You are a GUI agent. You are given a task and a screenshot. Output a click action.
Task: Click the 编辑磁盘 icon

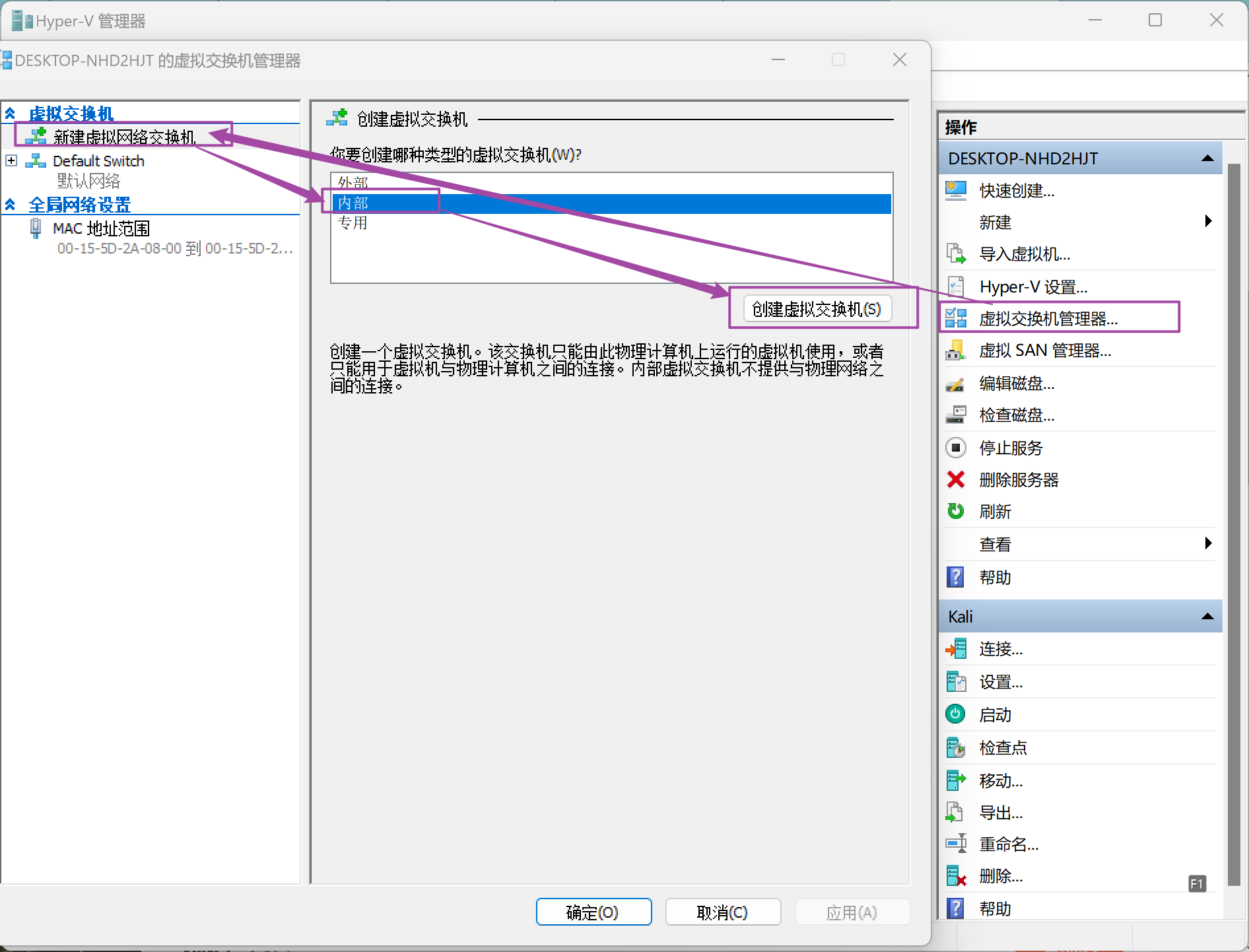point(956,384)
